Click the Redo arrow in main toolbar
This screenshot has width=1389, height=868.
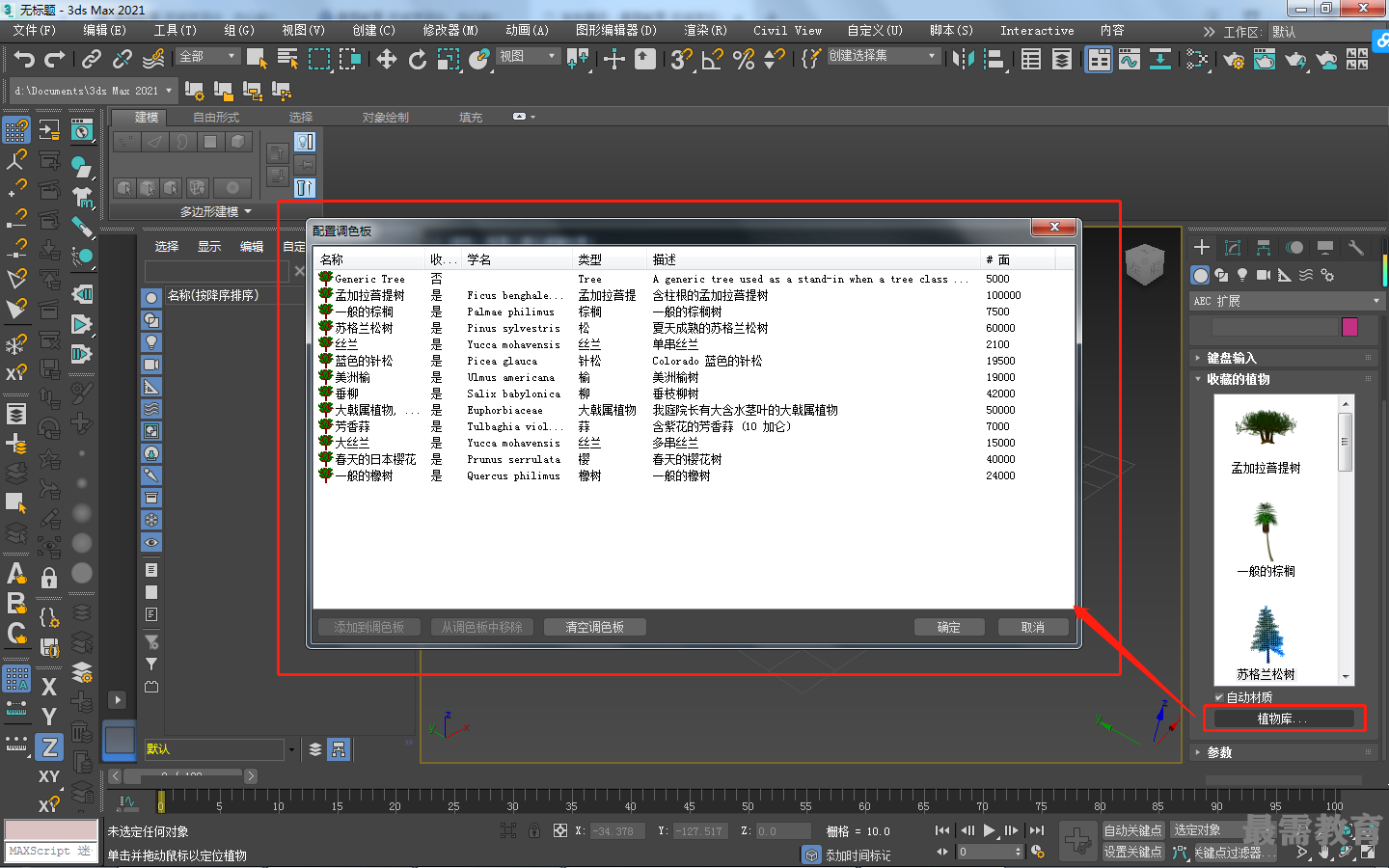[x=54, y=60]
